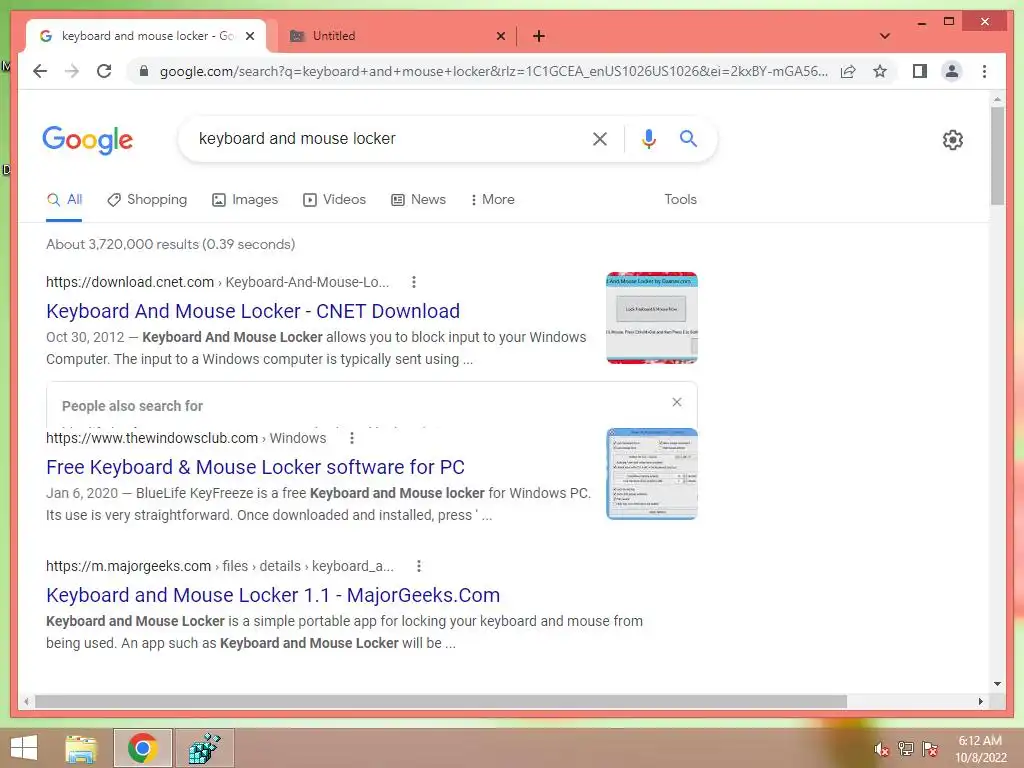Open File Explorer from taskbar
Image resolution: width=1024 pixels, height=768 pixels.
(x=81, y=748)
